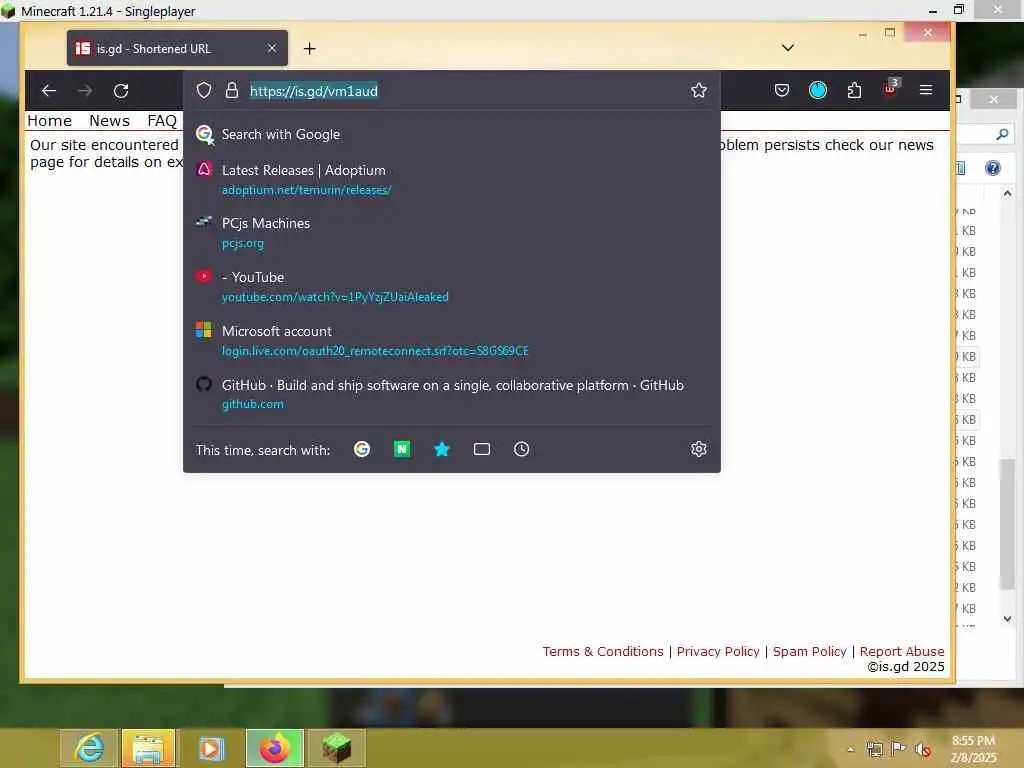Open Firefox hamburger application menu
This screenshot has height=768, width=1024.
point(926,89)
